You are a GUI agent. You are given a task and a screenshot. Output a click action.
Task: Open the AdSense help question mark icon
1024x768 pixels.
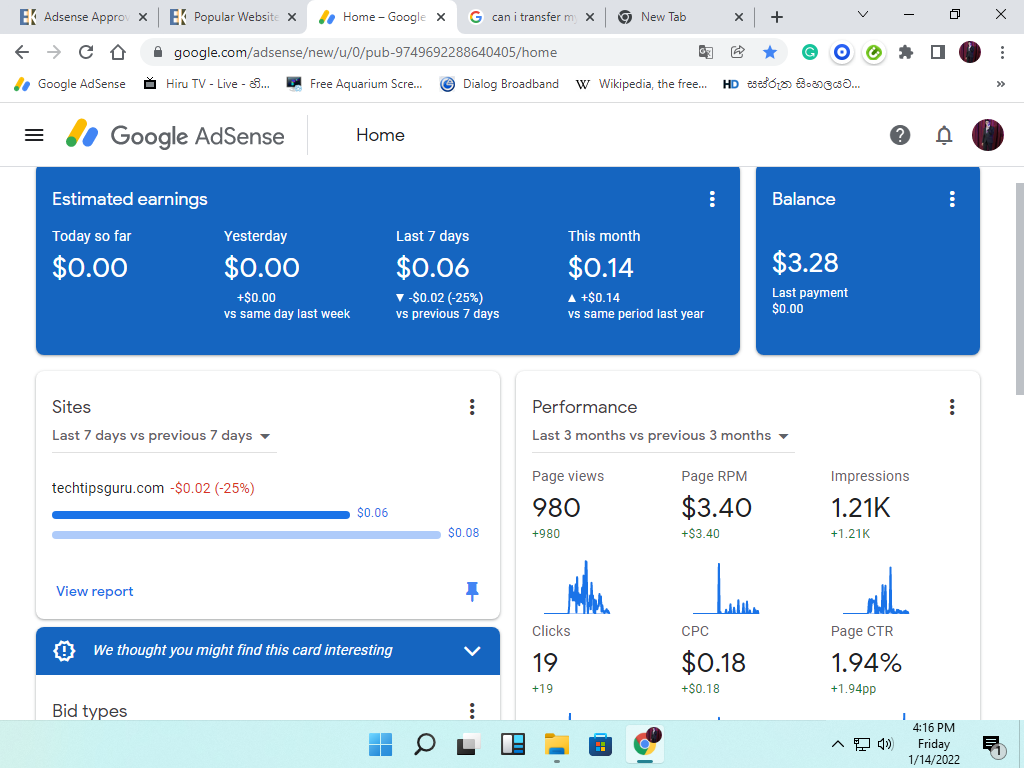coord(900,135)
